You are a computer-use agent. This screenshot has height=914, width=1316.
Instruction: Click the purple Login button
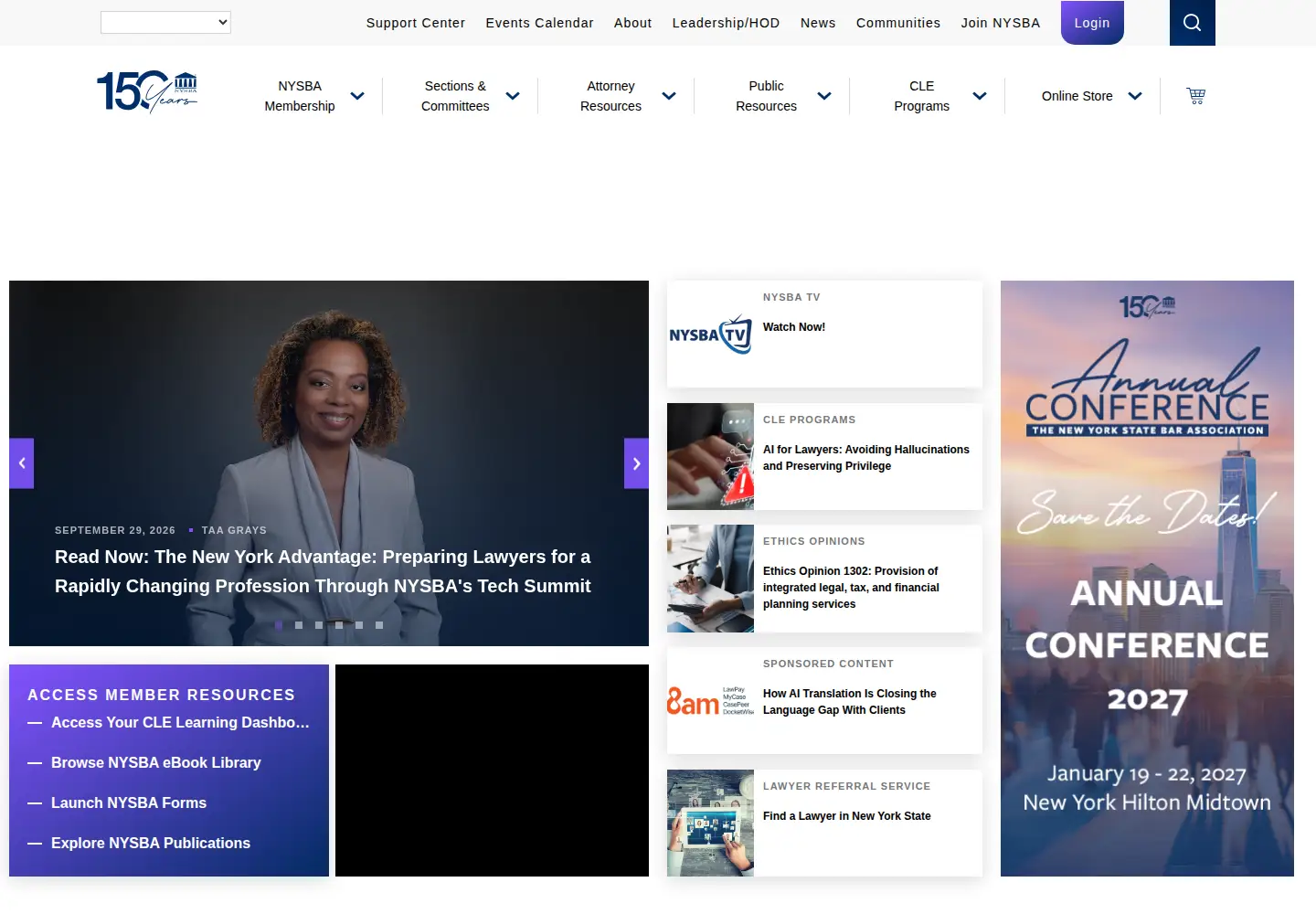[1092, 23]
